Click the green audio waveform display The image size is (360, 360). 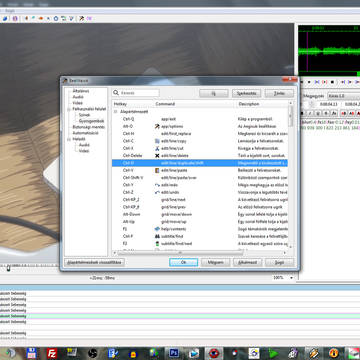pos(329,51)
